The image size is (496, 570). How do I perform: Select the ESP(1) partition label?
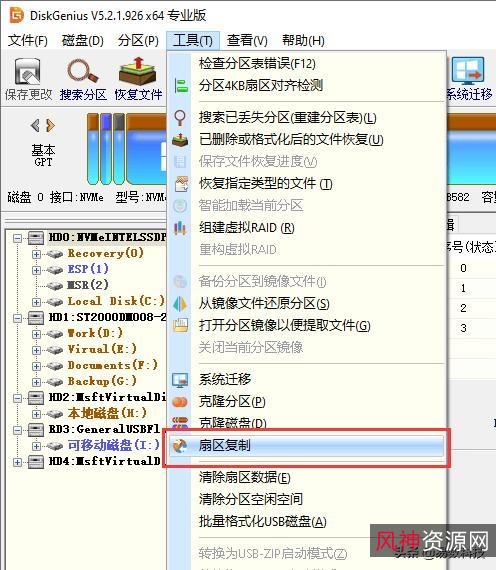click(88, 269)
